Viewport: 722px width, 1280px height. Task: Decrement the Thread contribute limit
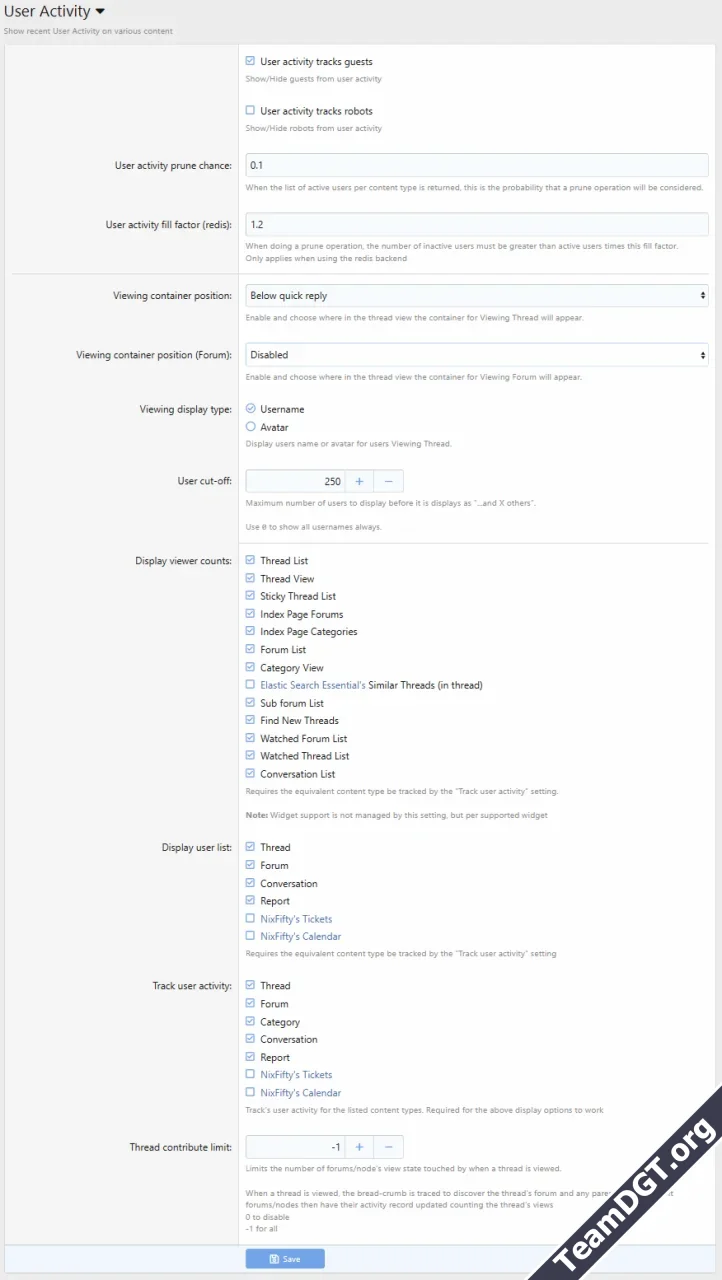[x=389, y=1146]
